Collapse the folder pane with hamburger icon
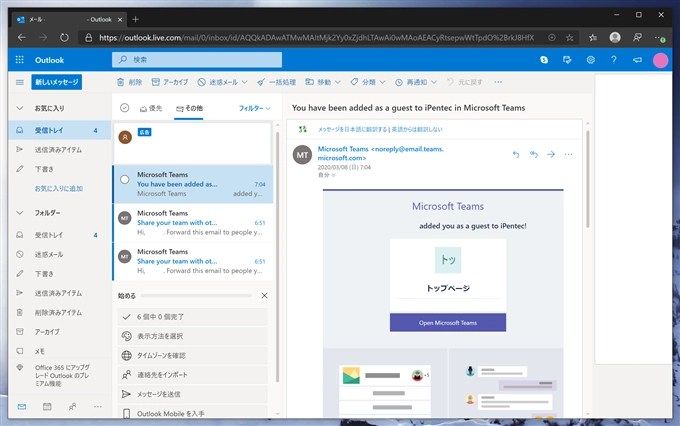Screen dimensions: 680x426 click(20, 82)
